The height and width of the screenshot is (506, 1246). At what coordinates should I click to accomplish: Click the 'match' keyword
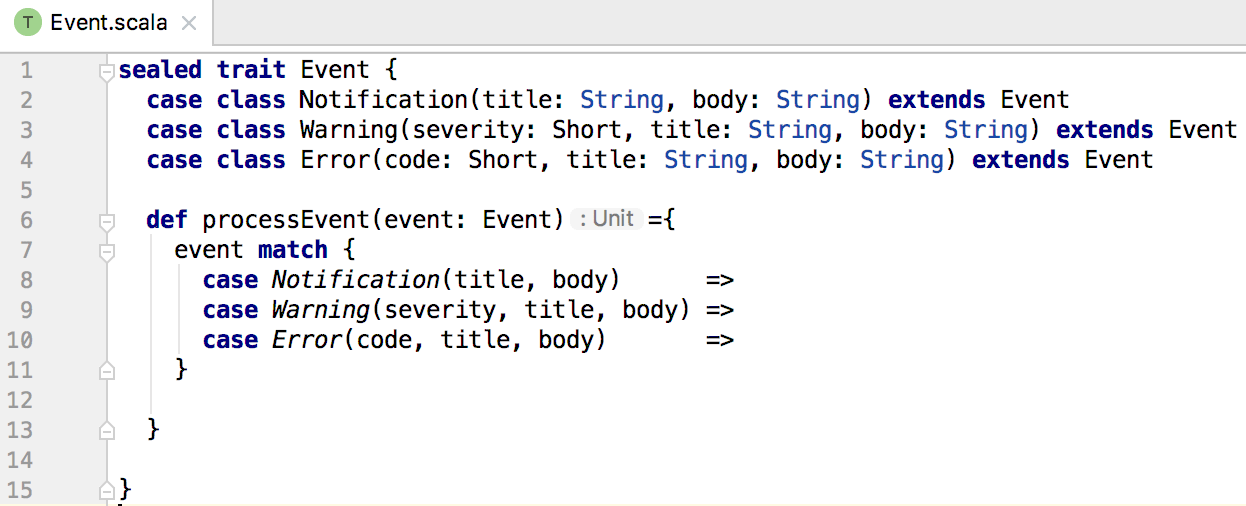292,250
